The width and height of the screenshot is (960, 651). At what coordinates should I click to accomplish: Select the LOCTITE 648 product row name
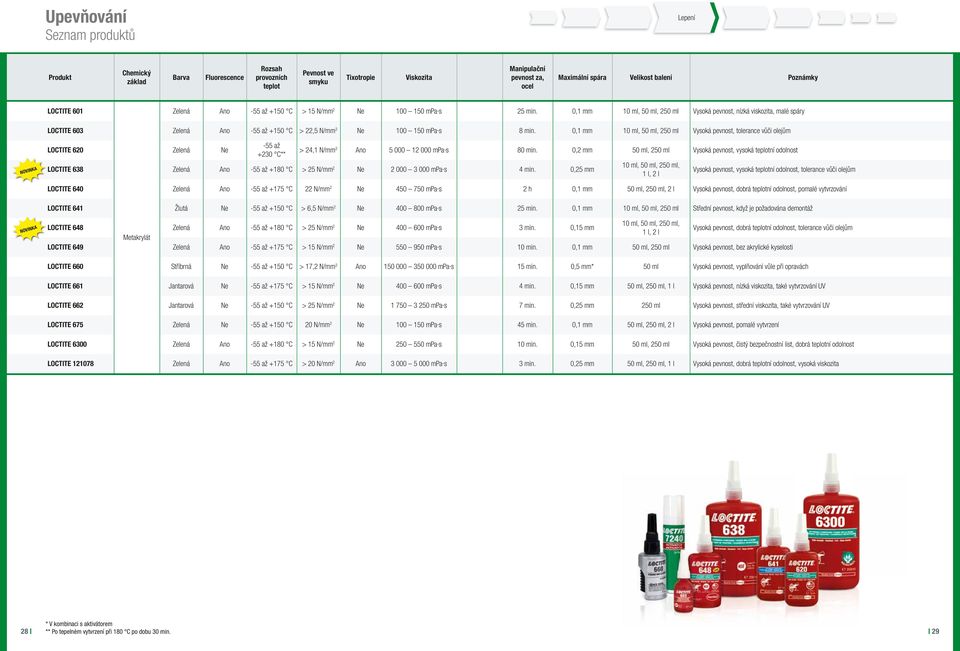point(65,228)
